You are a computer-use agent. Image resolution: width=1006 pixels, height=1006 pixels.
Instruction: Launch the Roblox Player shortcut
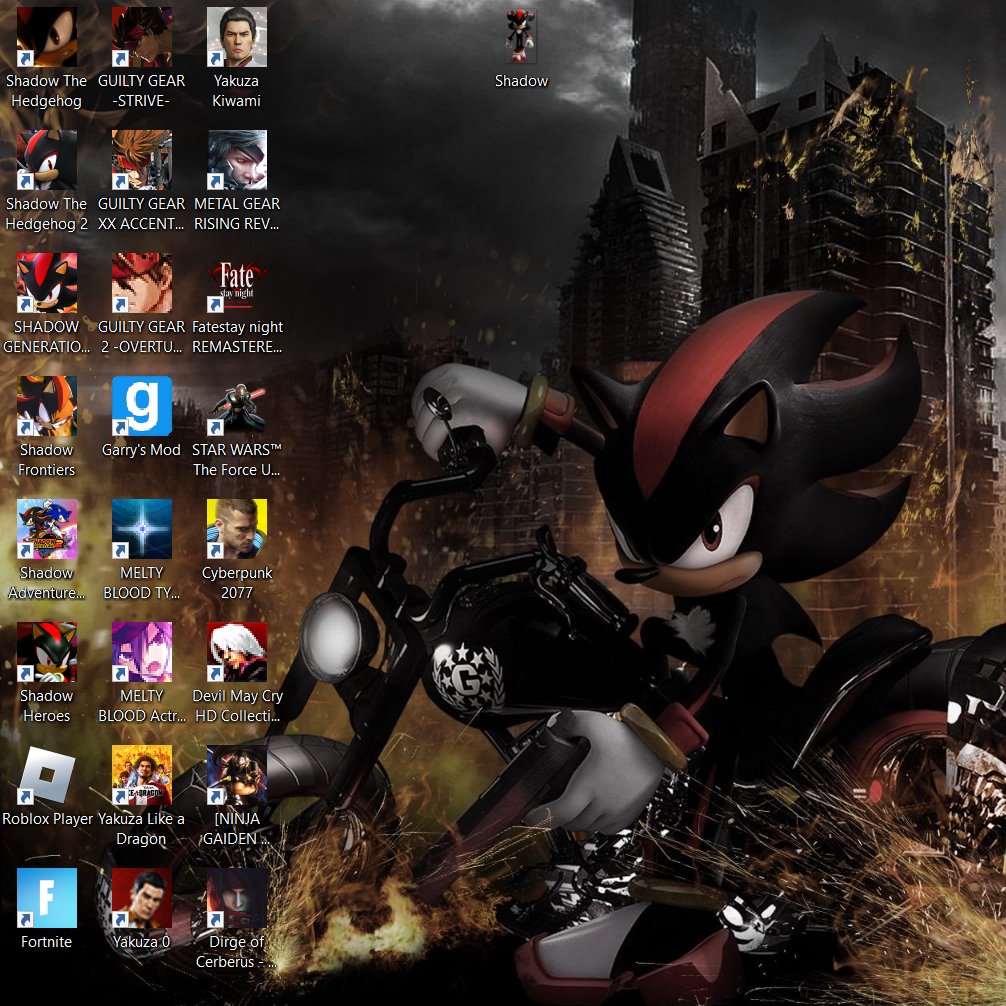click(46, 775)
